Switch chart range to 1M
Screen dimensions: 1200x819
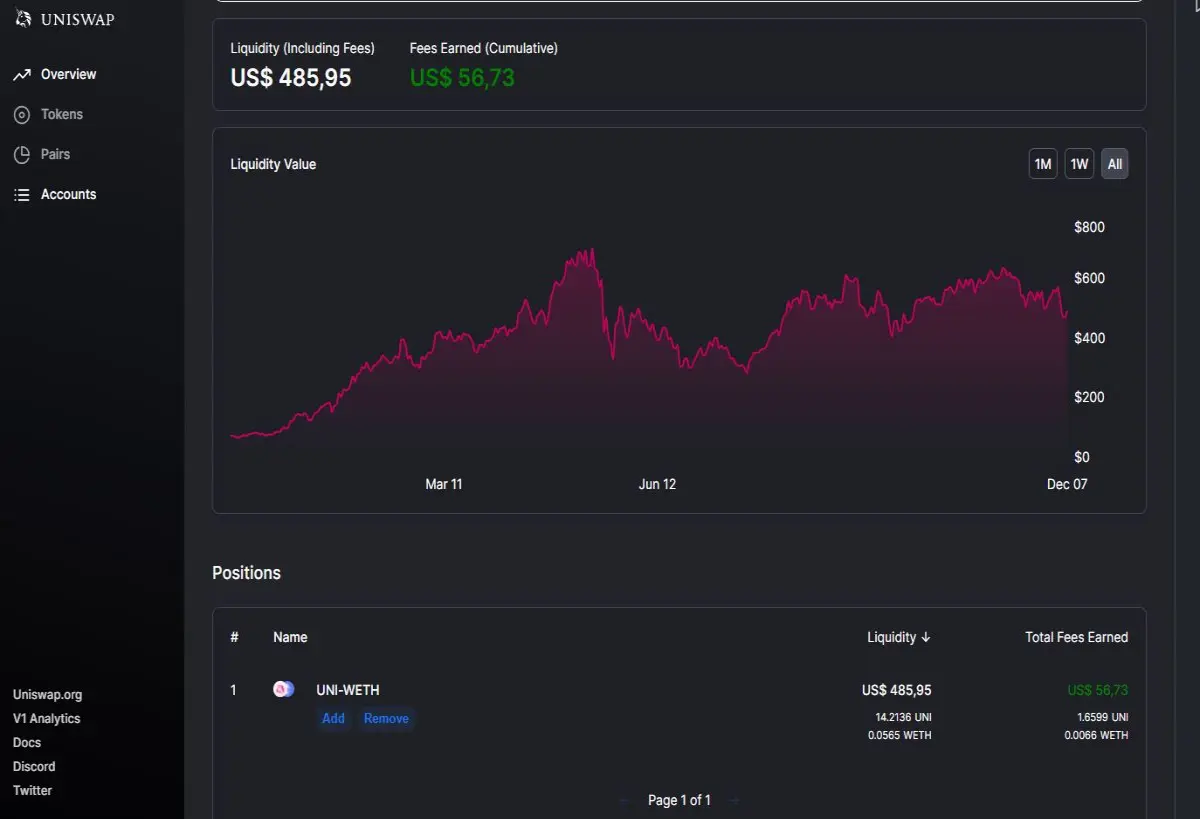[x=1043, y=164]
